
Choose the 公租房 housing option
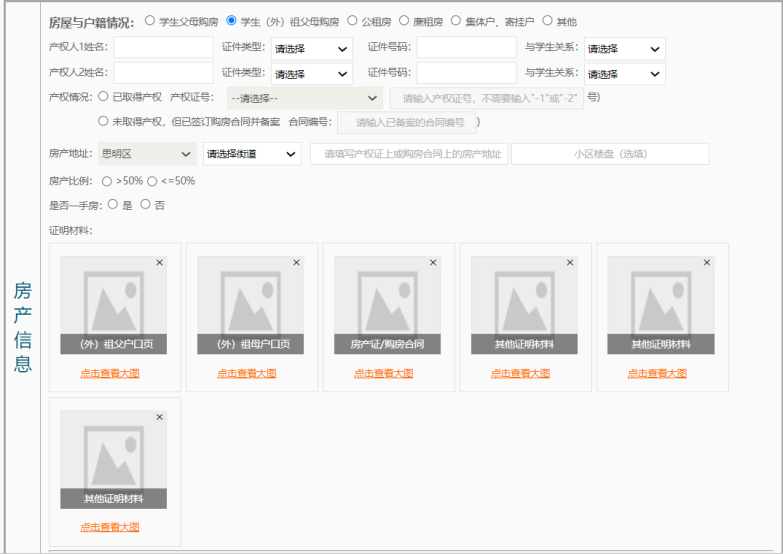point(352,20)
